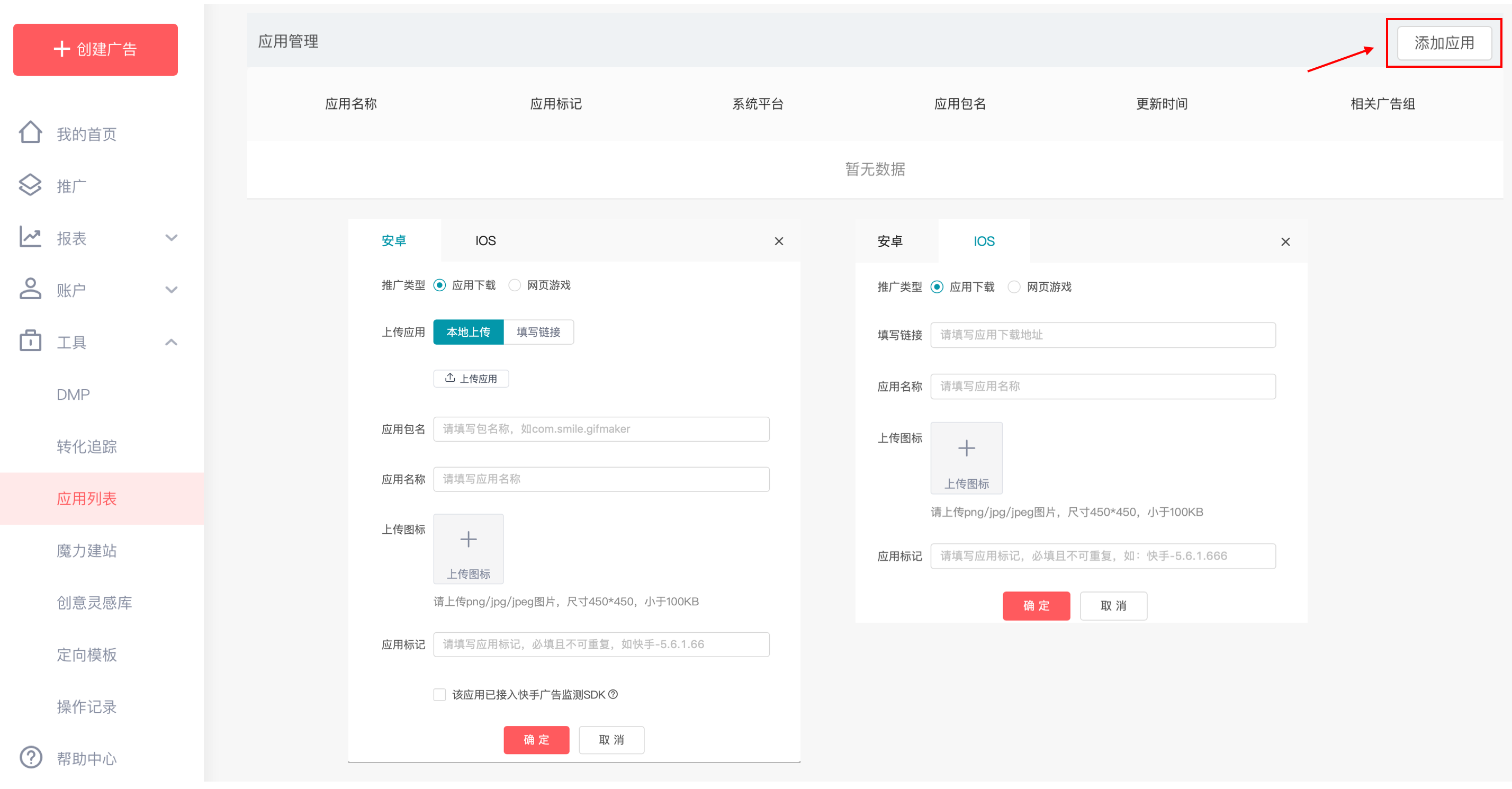Click the 应用标记 column header
1512x789 pixels.
[x=556, y=104]
